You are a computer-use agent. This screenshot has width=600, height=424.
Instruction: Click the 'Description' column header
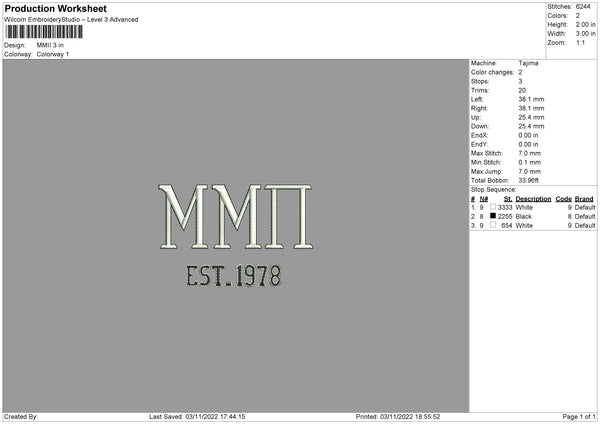(533, 199)
